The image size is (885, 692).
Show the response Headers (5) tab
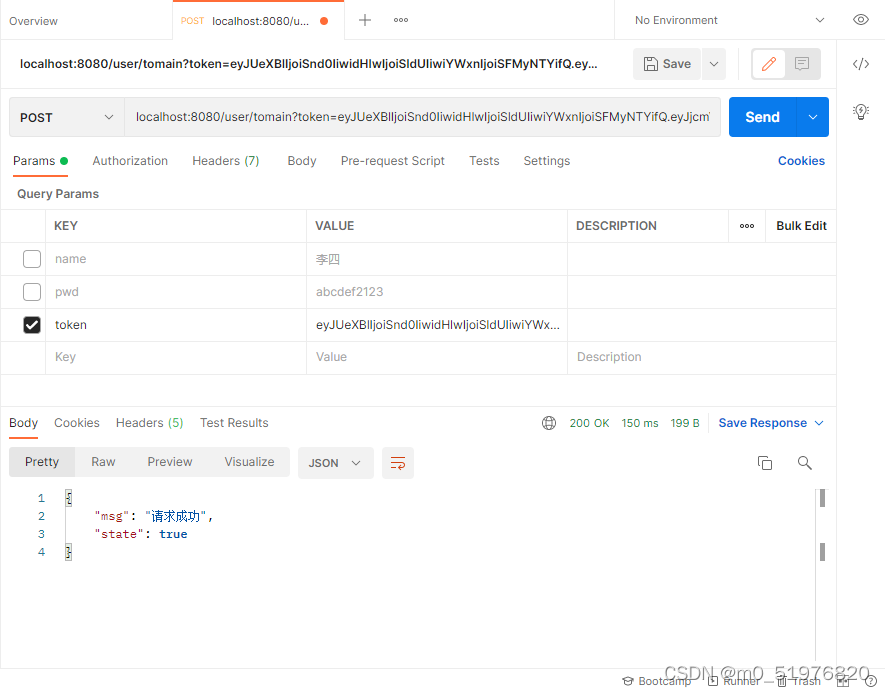[150, 423]
